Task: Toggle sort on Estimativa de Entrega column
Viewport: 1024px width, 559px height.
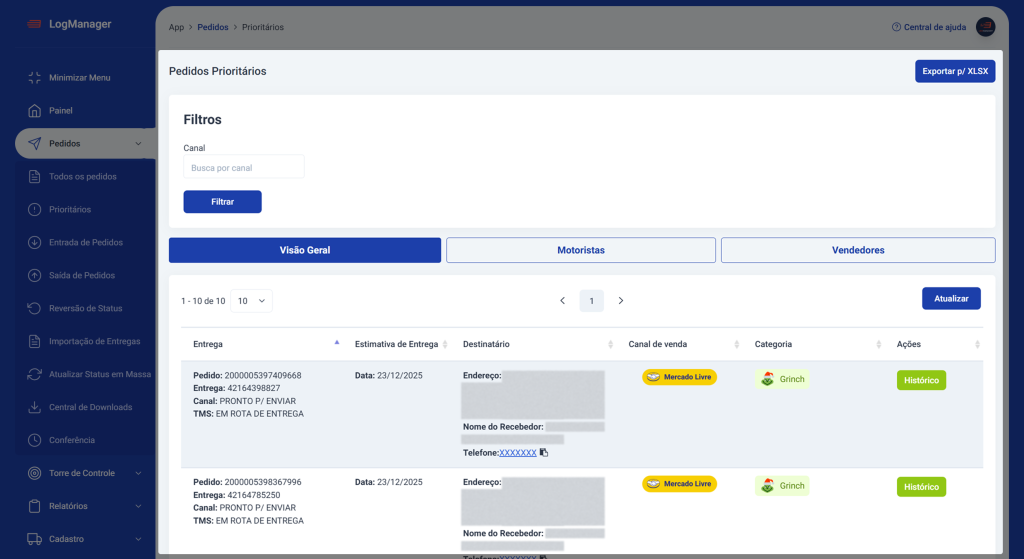Action: [446, 344]
